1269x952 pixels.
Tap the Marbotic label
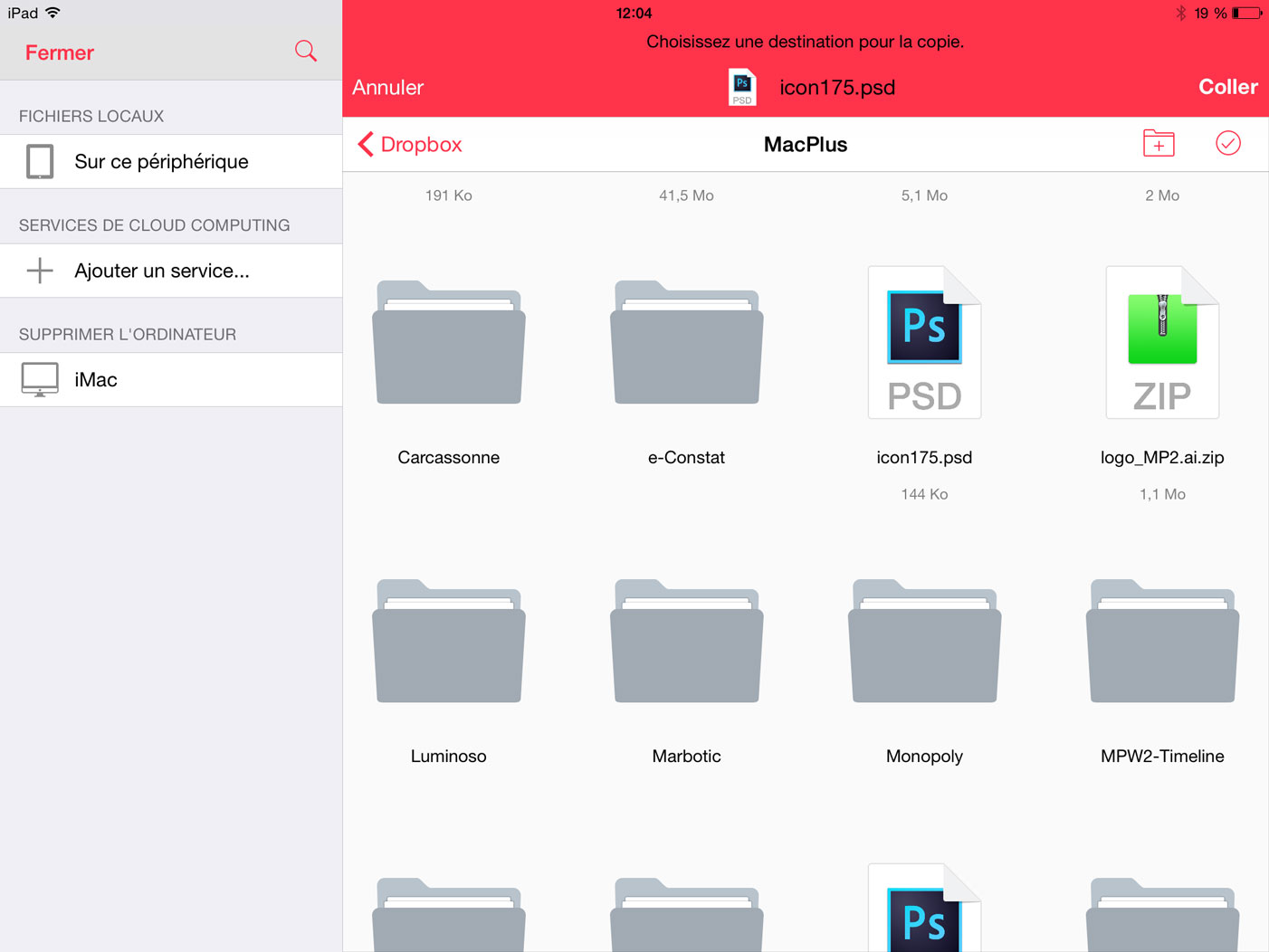tap(687, 757)
